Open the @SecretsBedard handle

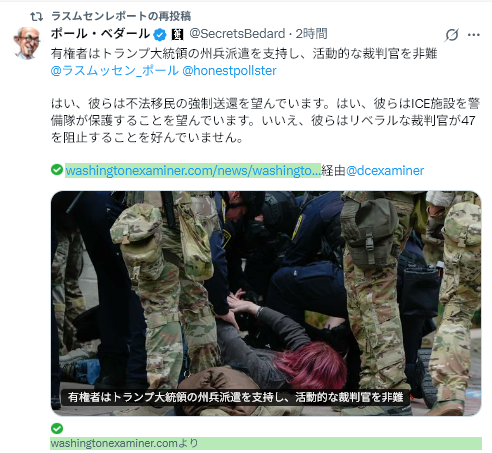coord(237,34)
